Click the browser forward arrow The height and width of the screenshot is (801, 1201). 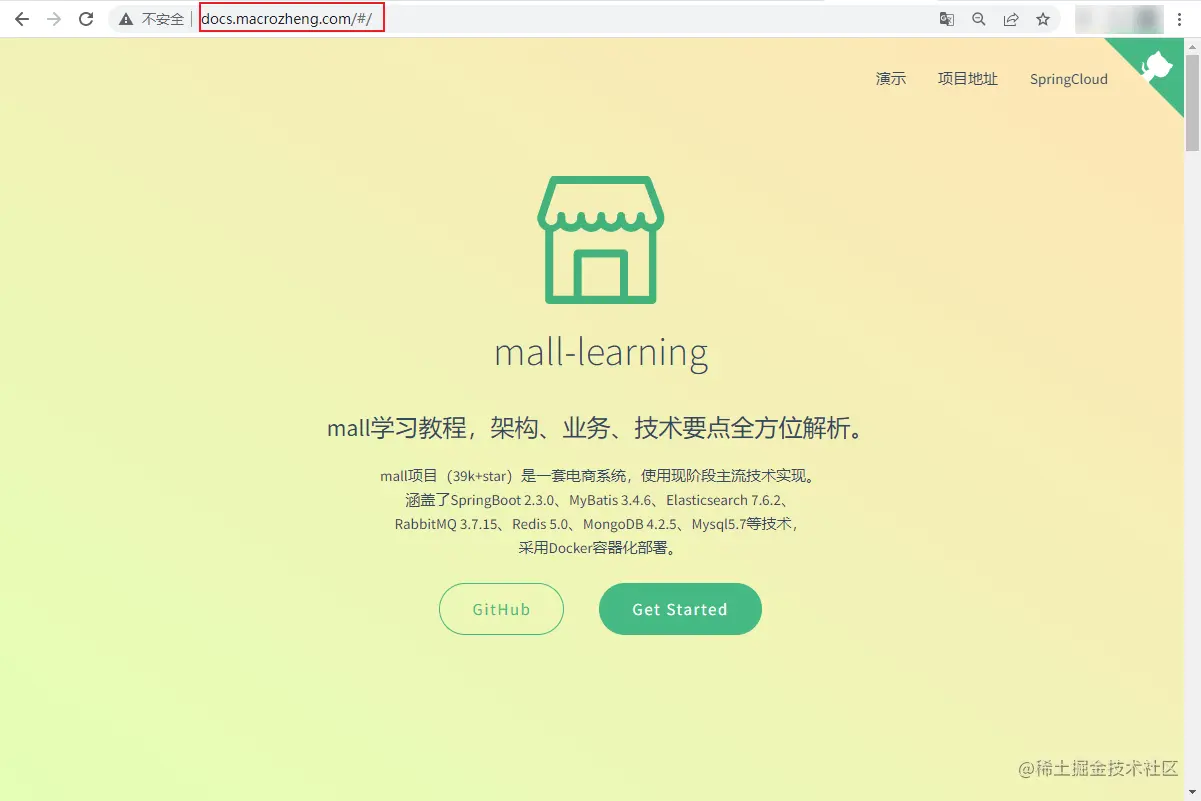tap(54, 19)
